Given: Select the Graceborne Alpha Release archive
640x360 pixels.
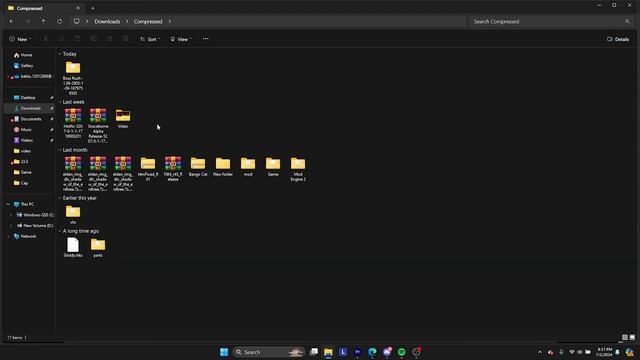Looking at the screenshot, I should pyautogui.click(x=98, y=126).
